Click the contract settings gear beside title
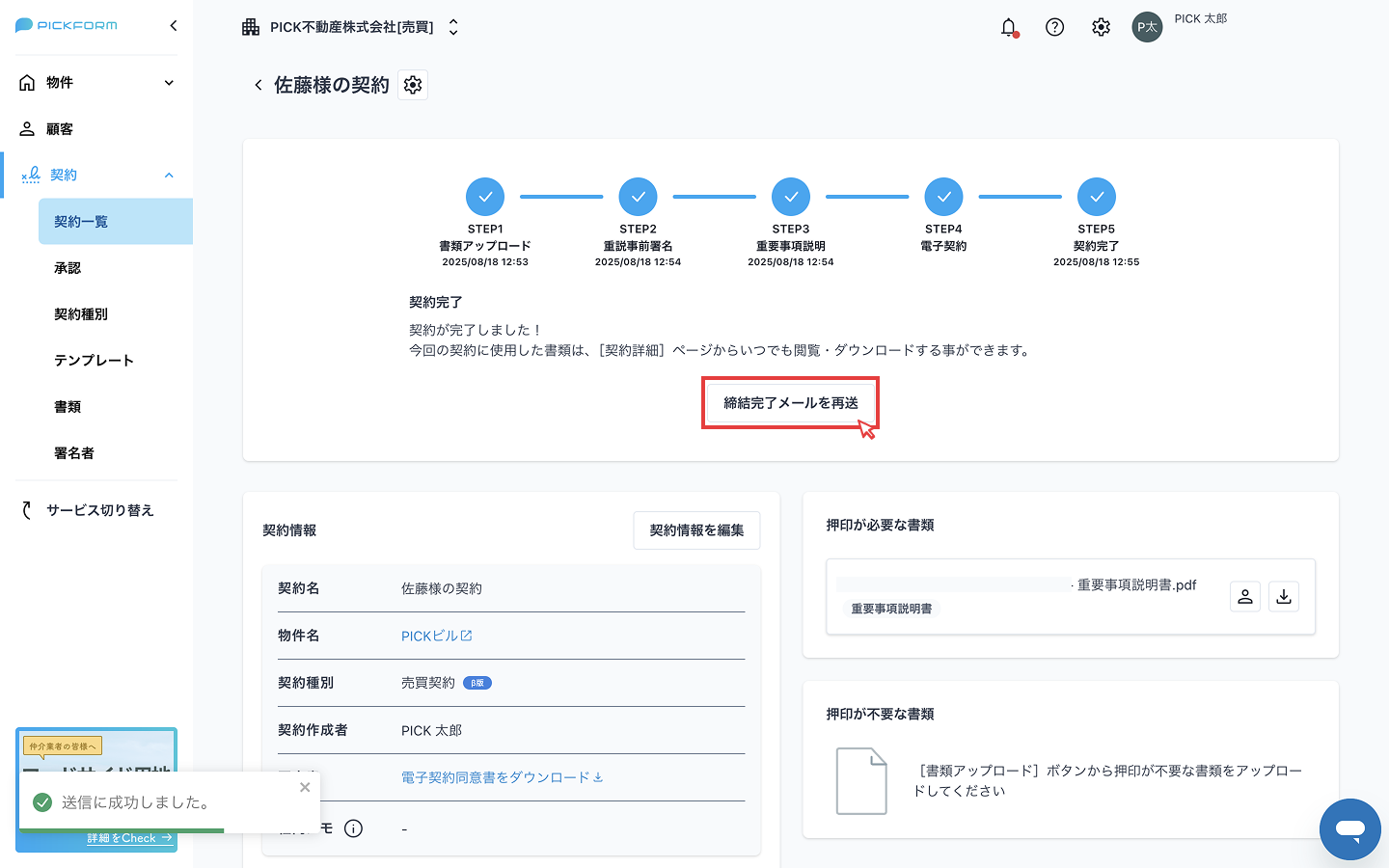 tap(413, 85)
